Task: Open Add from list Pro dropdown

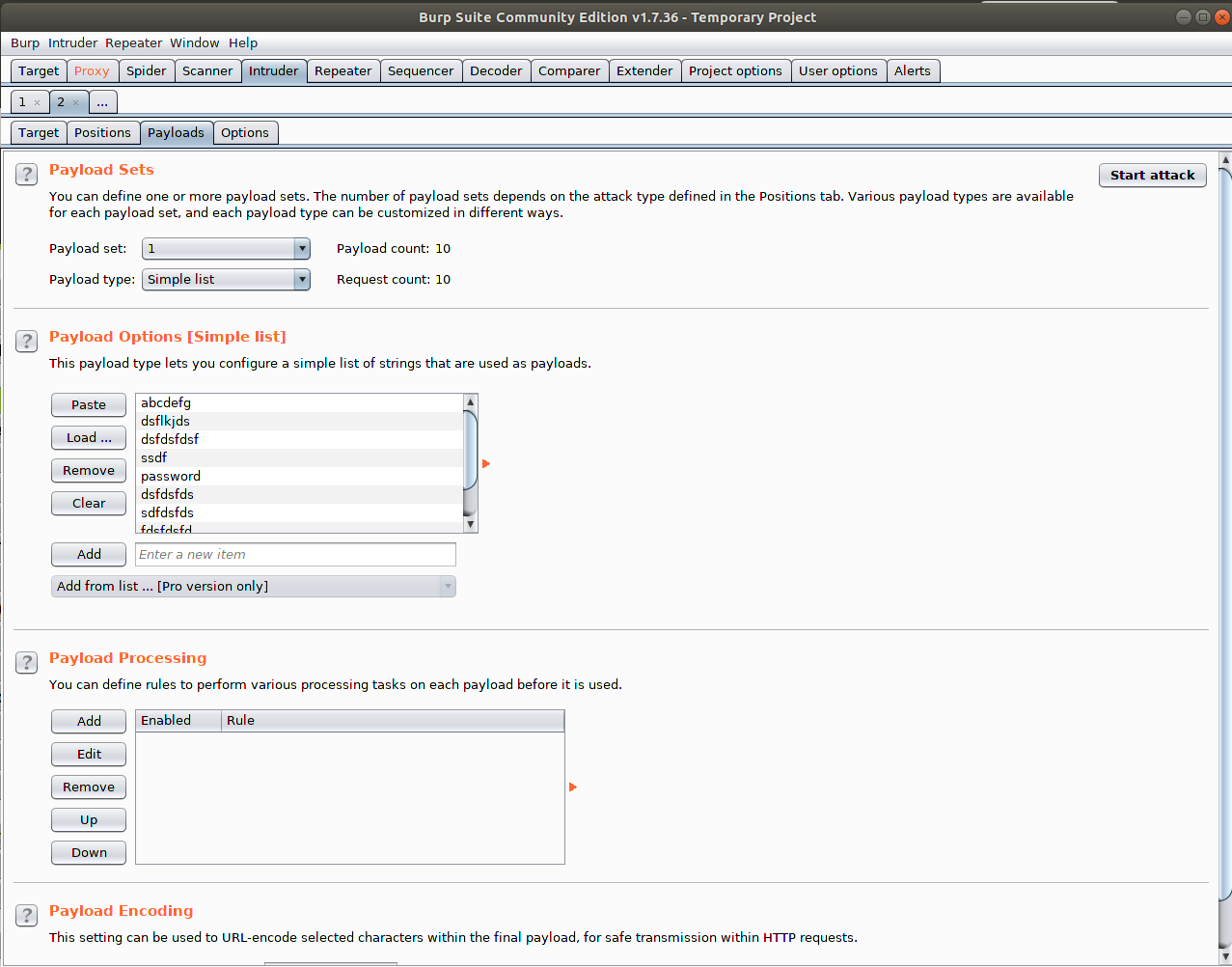Action: (254, 587)
